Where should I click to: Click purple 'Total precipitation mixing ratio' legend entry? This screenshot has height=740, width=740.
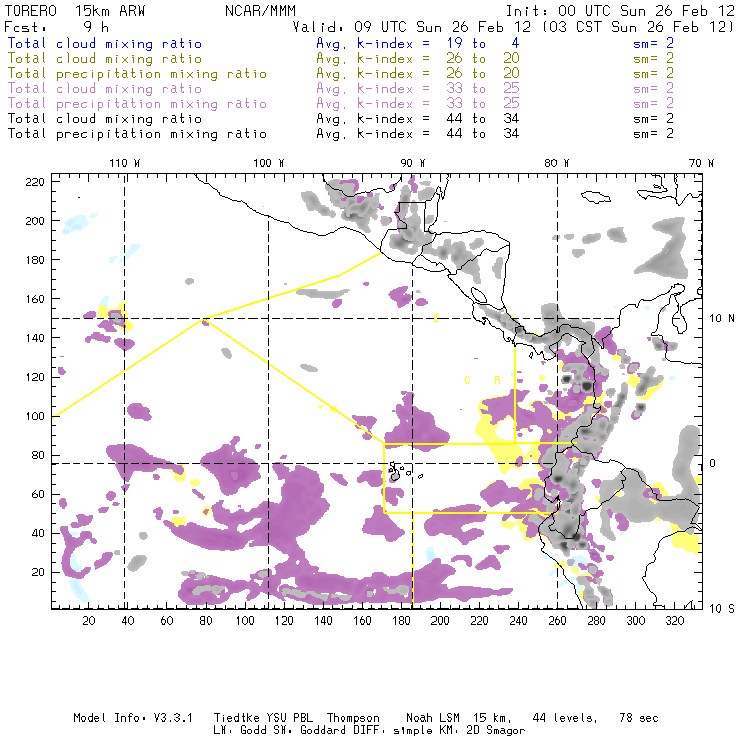pyautogui.click(x=137, y=103)
